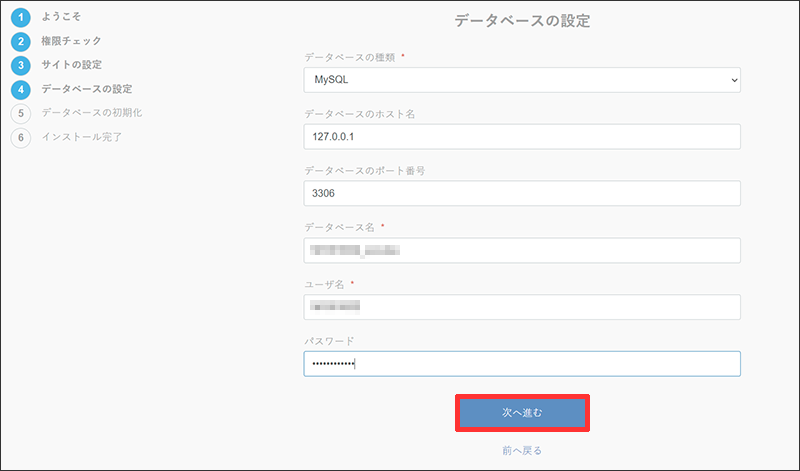Viewport: 800px width, 471px height.
Task: Focus the host name field with 127.0.0.1
Action: click(521, 136)
